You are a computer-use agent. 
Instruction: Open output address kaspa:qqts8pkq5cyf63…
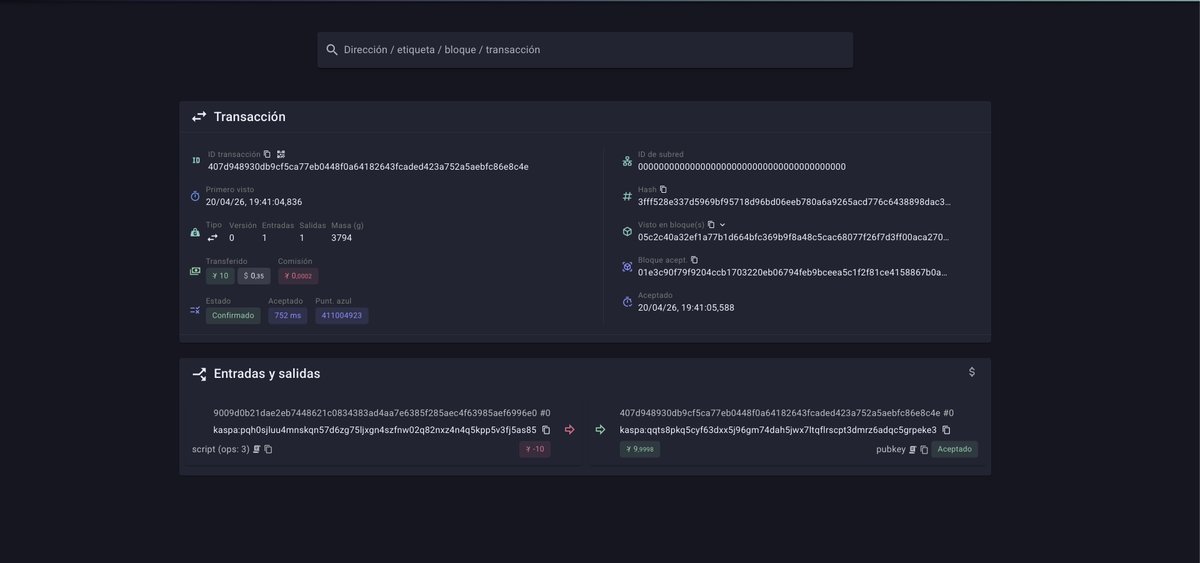click(x=778, y=430)
